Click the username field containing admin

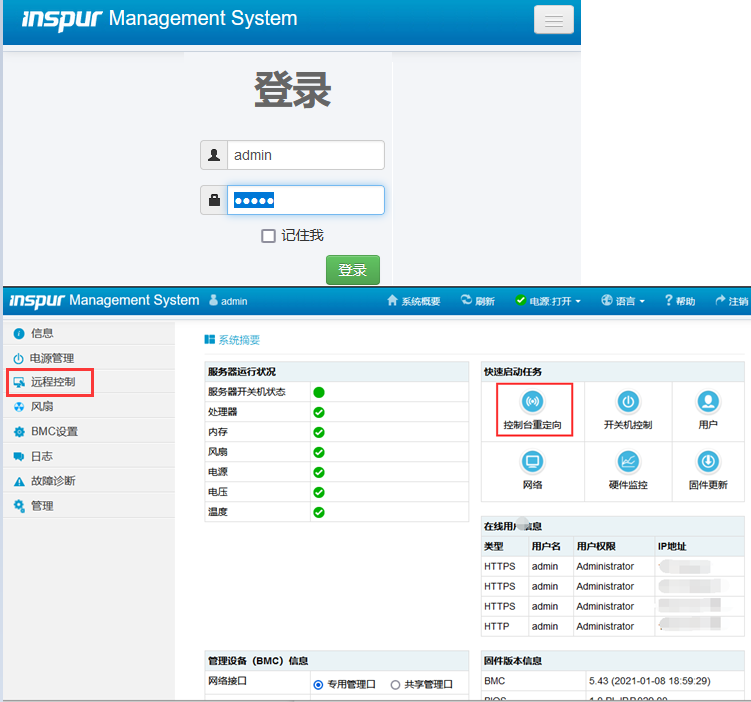306,155
